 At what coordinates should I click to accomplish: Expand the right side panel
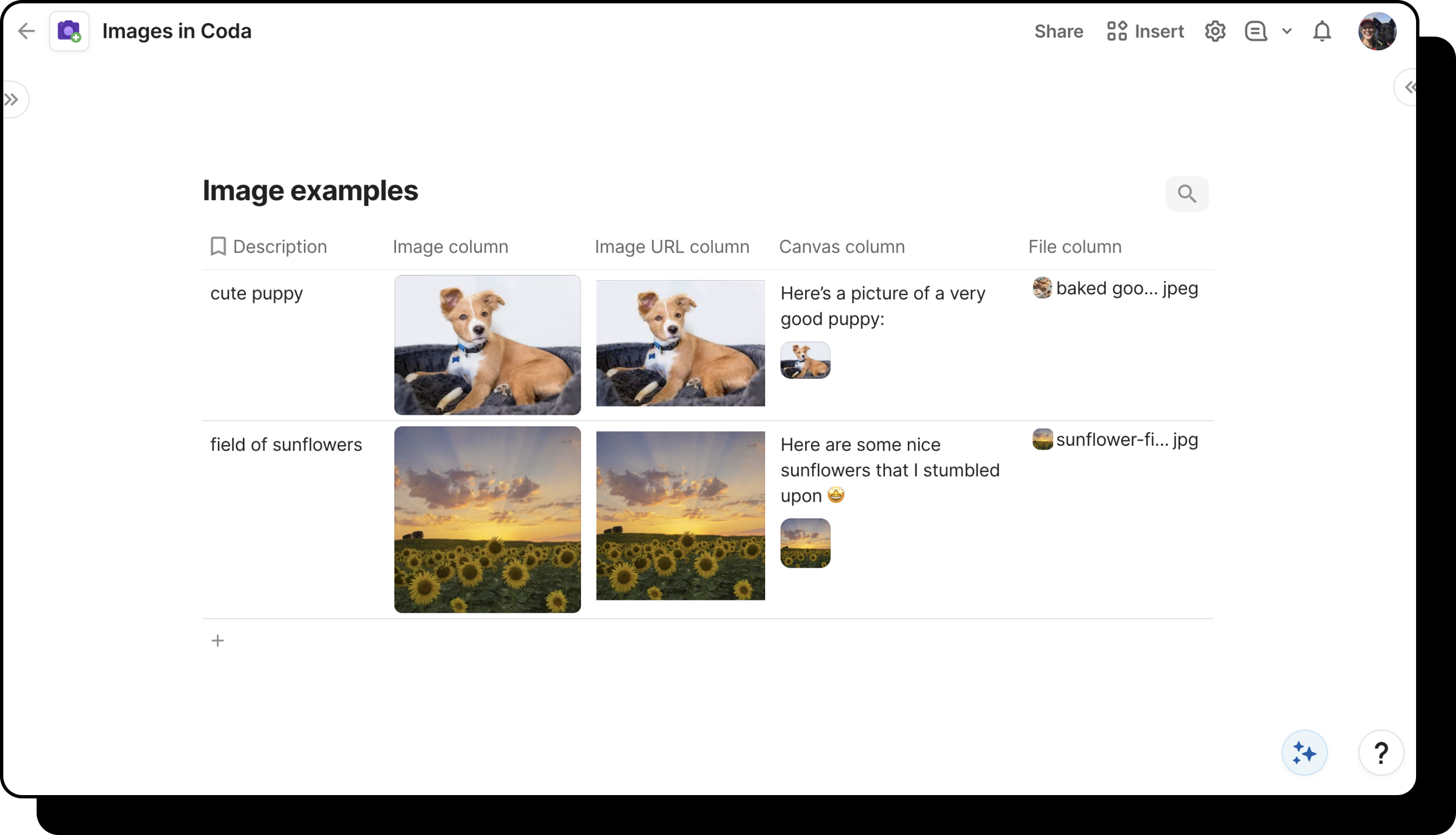(1408, 87)
